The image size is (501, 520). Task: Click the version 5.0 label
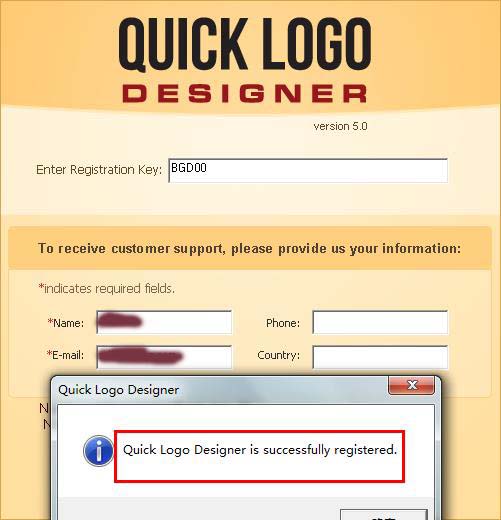click(x=340, y=126)
